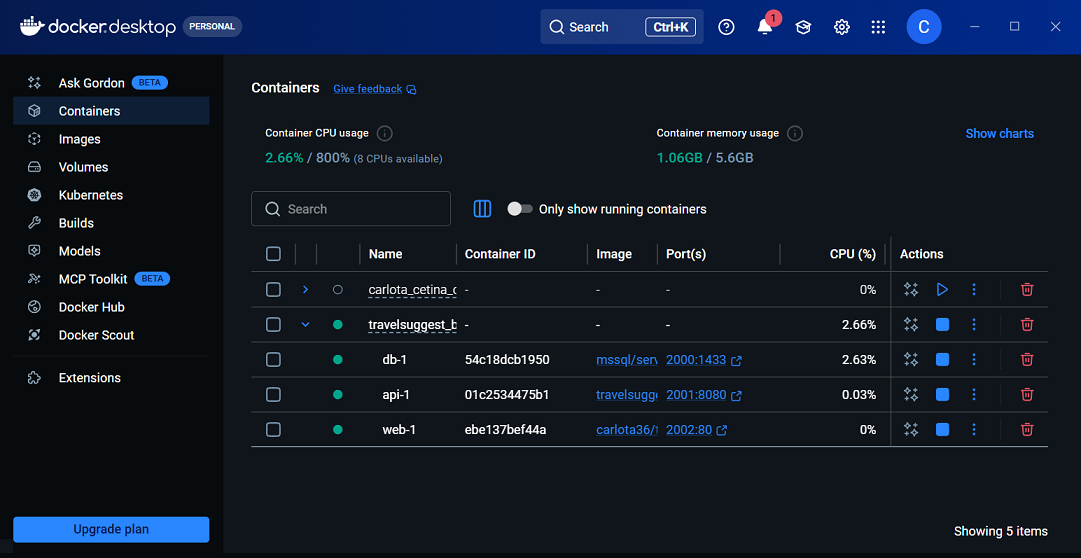Click the global Search bar in header
This screenshot has width=1081, height=558.
(x=622, y=27)
